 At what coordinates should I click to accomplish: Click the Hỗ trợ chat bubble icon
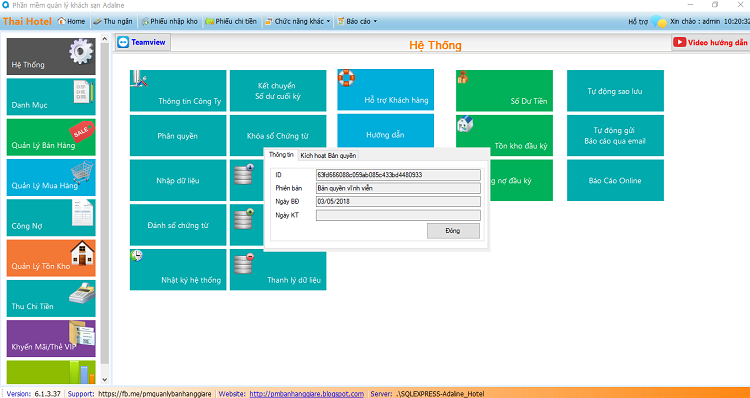[x=659, y=22]
